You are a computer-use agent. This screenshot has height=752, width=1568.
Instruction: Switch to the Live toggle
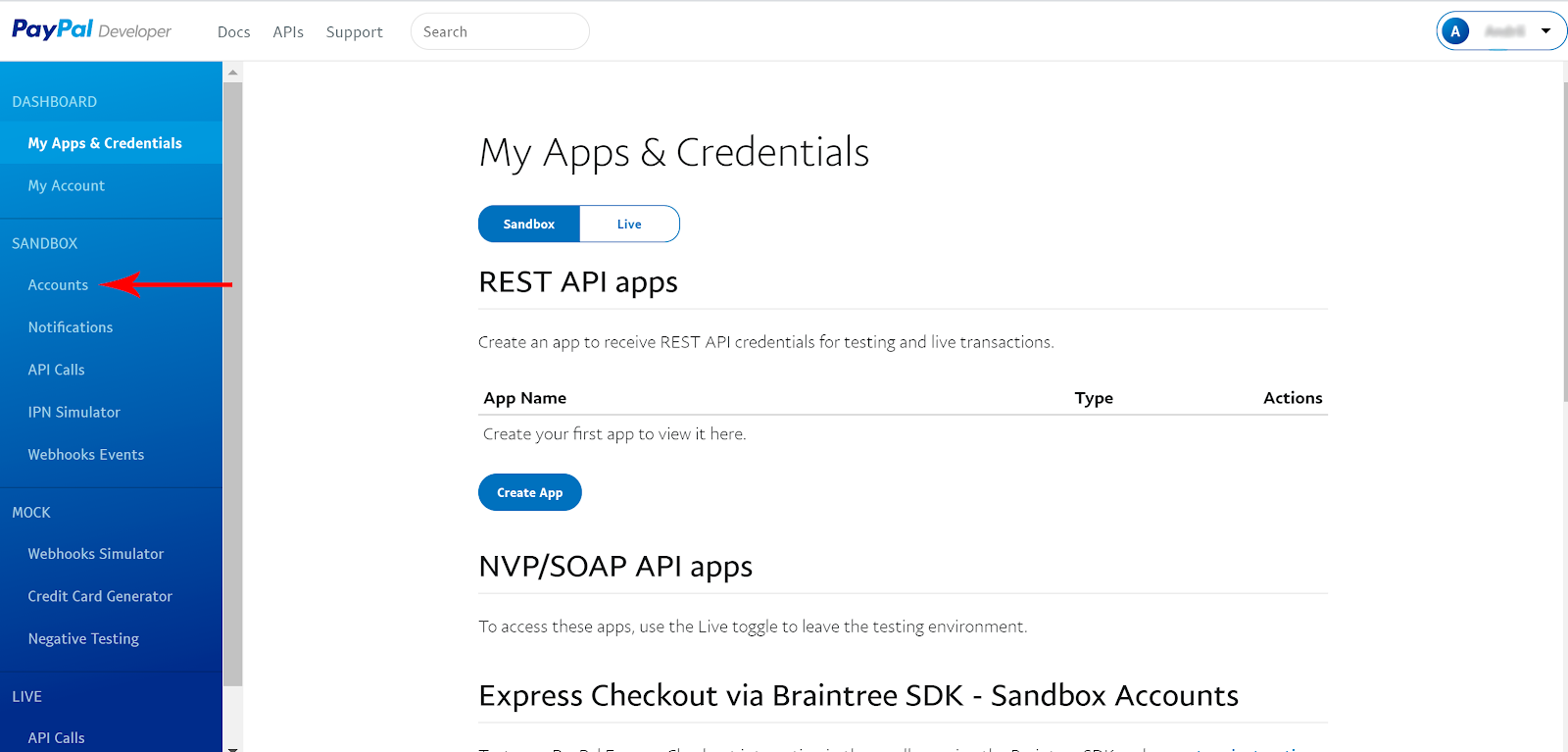click(x=629, y=224)
